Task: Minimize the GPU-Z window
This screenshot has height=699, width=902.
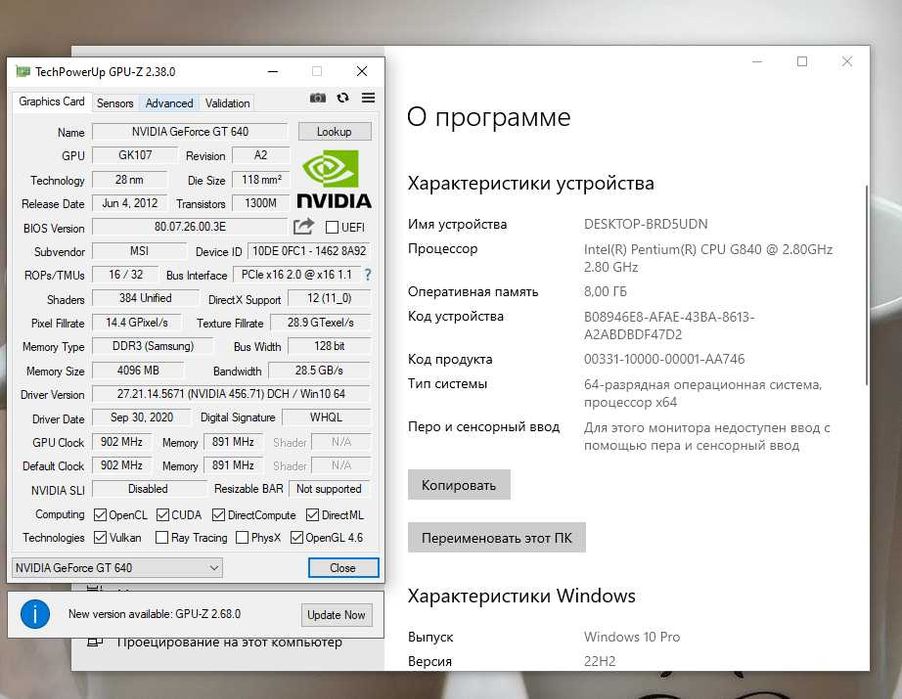Action: pyautogui.click(x=273, y=71)
